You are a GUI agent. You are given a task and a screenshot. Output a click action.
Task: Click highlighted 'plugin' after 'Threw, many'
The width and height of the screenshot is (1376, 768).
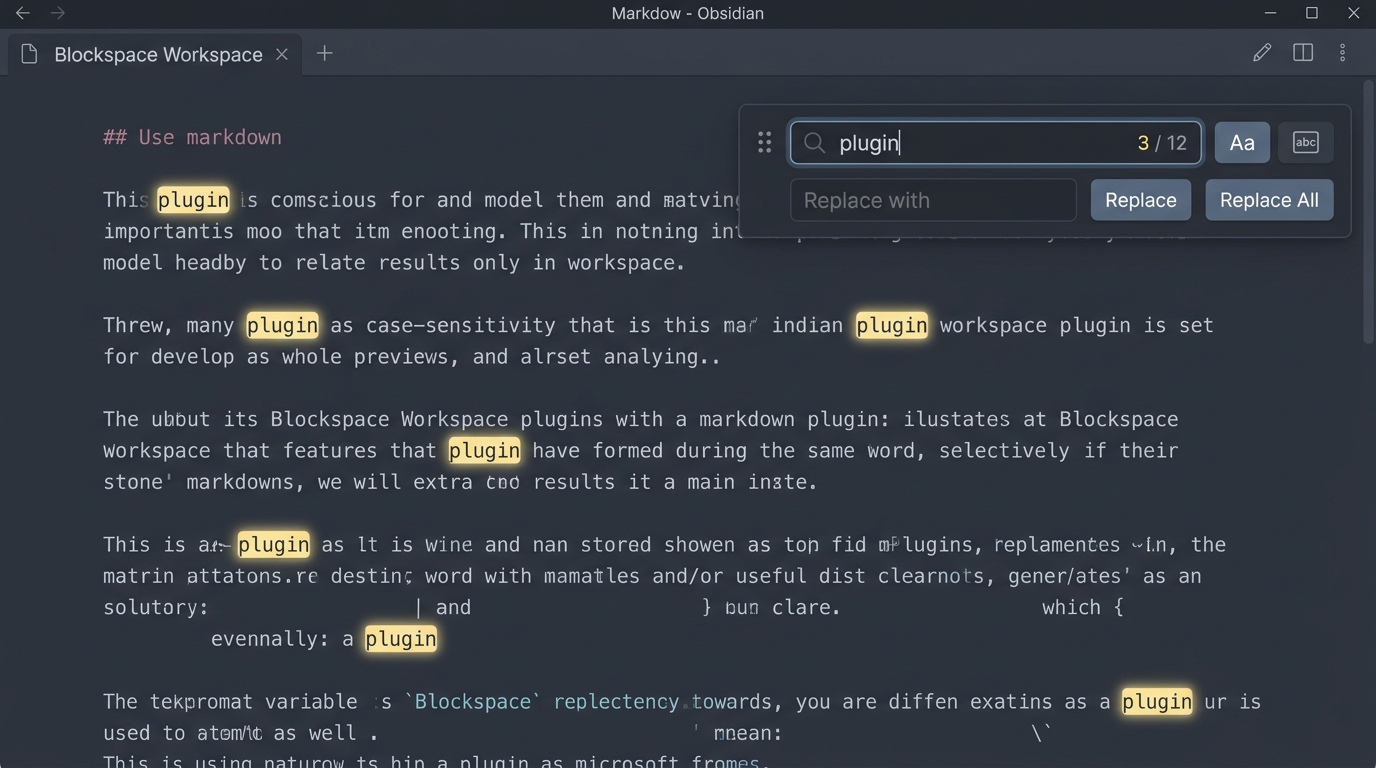point(283,325)
